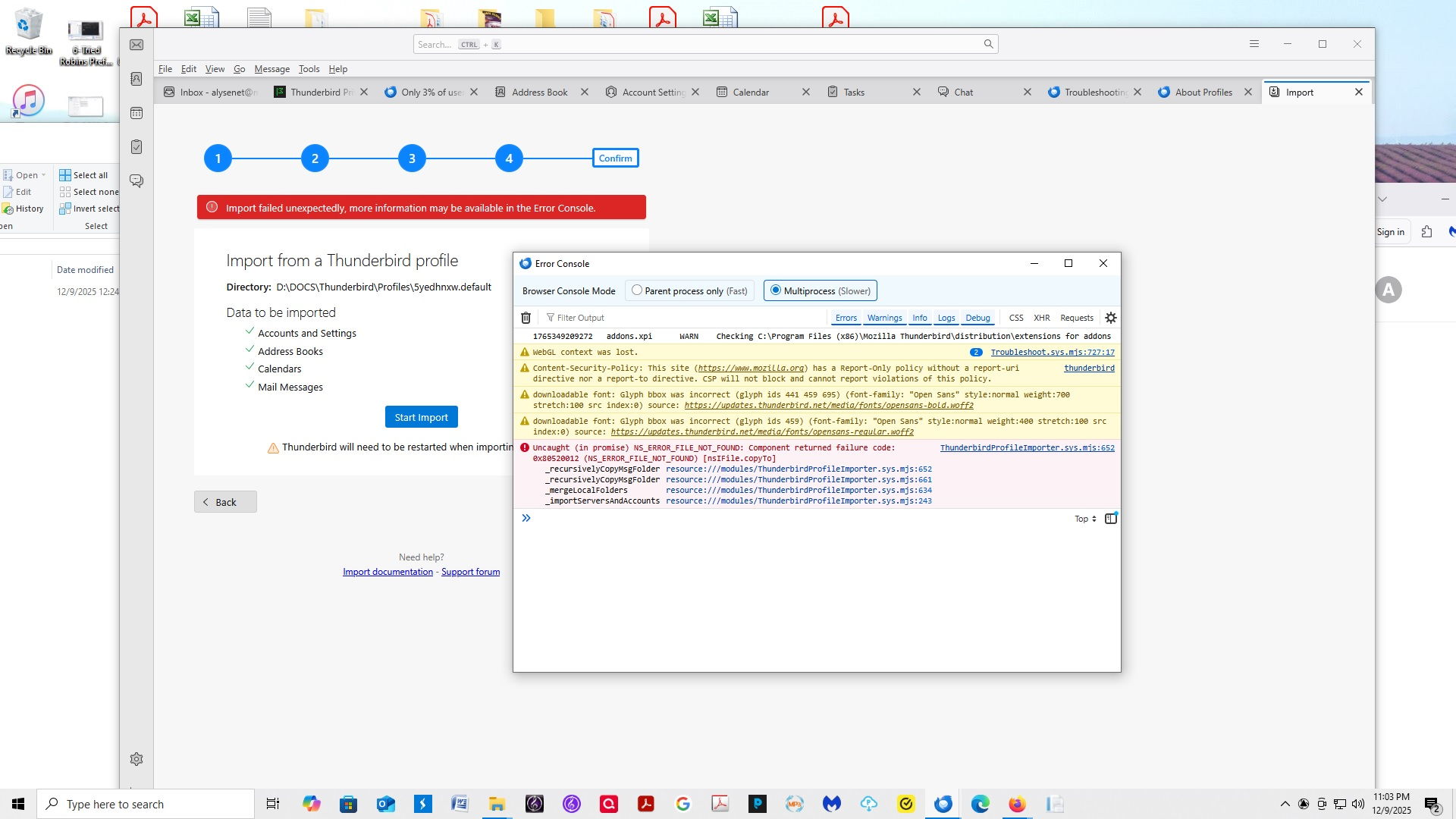Image resolution: width=1456 pixels, height=819 pixels.
Task: Open the Top context selector dropdown
Action: (1085, 519)
